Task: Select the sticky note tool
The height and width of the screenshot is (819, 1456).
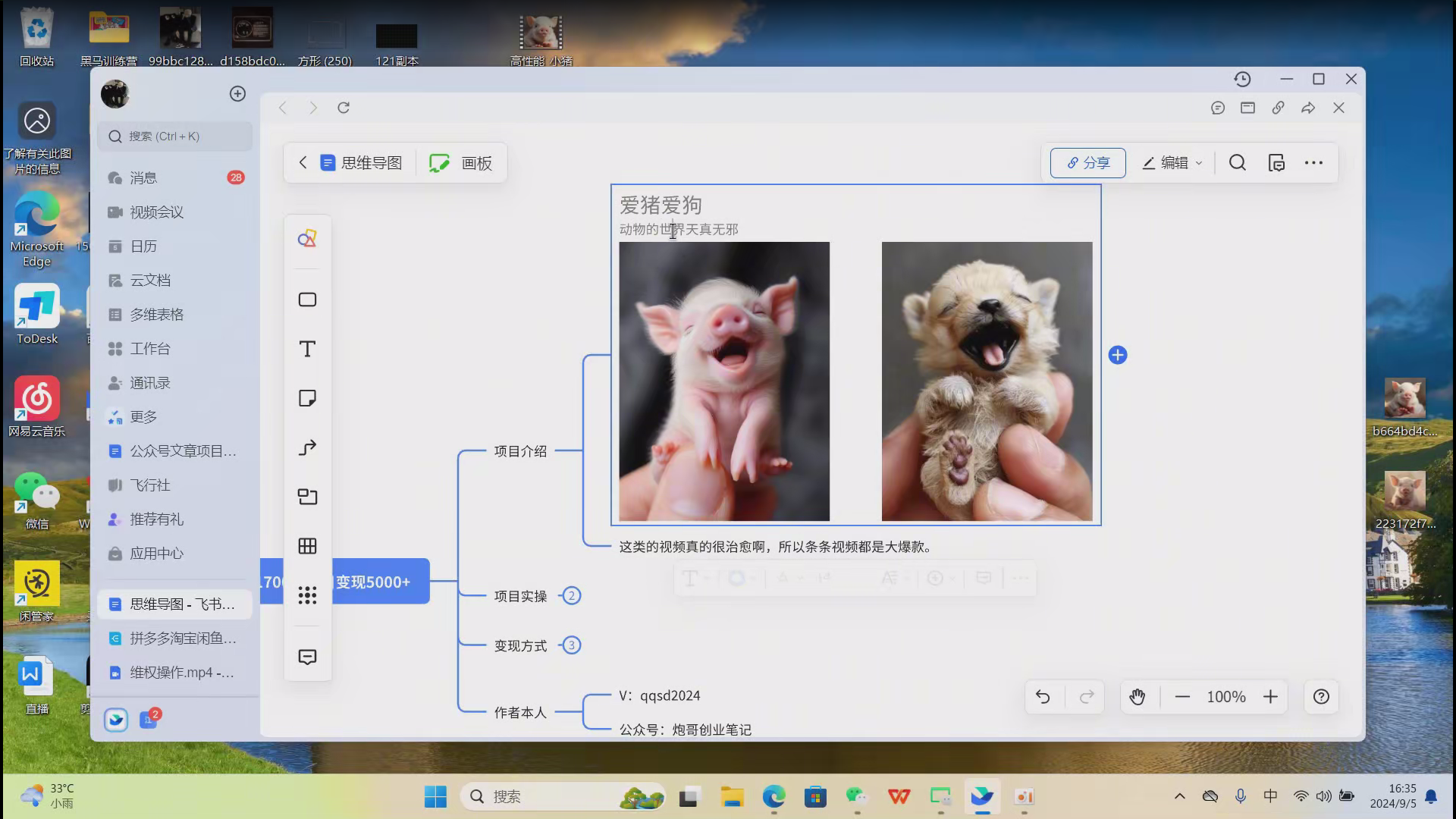Action: 307,398
